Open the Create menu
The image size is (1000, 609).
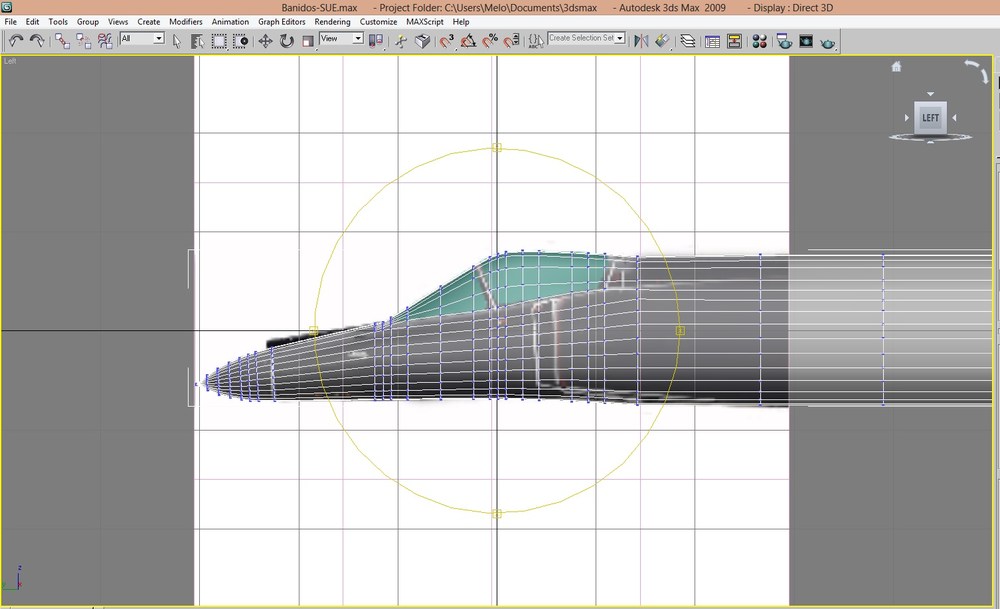pyautogui.click(x=149, y=22)
